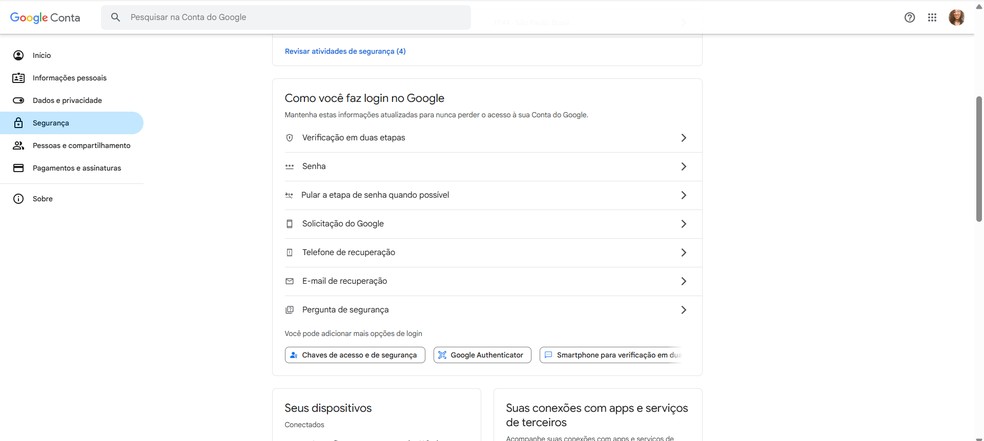Go to Dados e privacidade section
The width and height of the screenshot is (984, 441).
67,100
